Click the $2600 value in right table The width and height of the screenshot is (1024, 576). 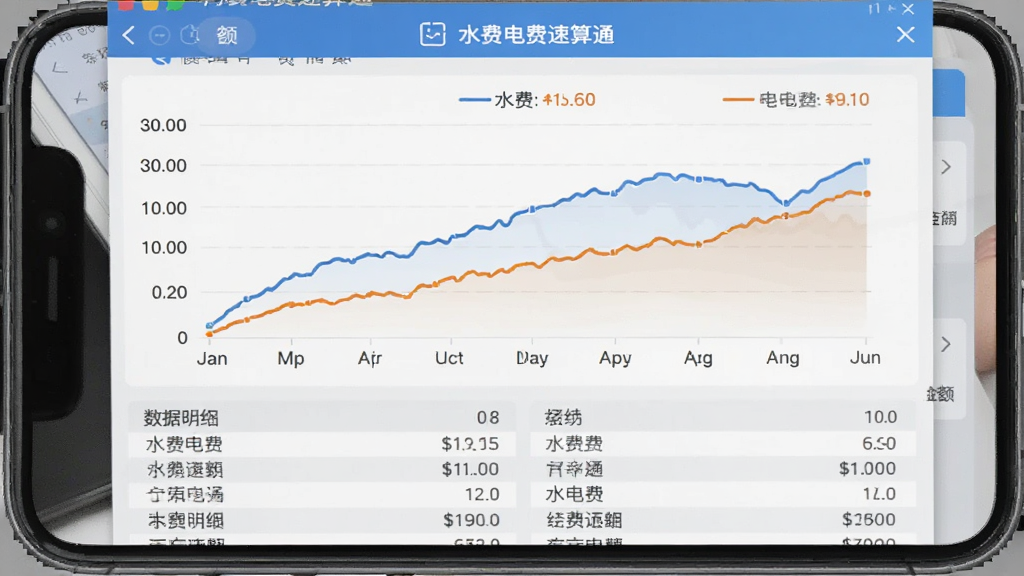[869, 520]
